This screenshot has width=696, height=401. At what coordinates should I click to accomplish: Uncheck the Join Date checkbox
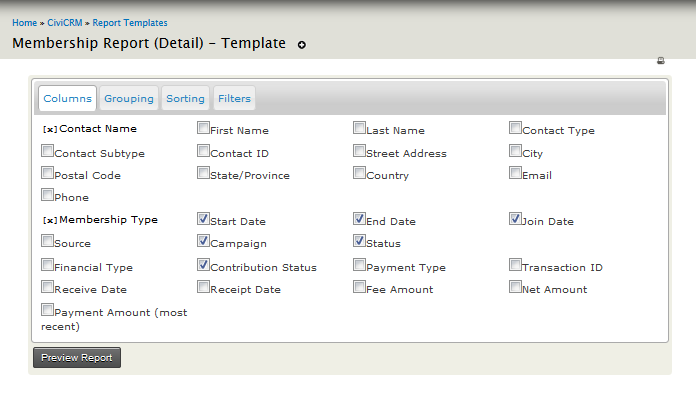[515, 219]
